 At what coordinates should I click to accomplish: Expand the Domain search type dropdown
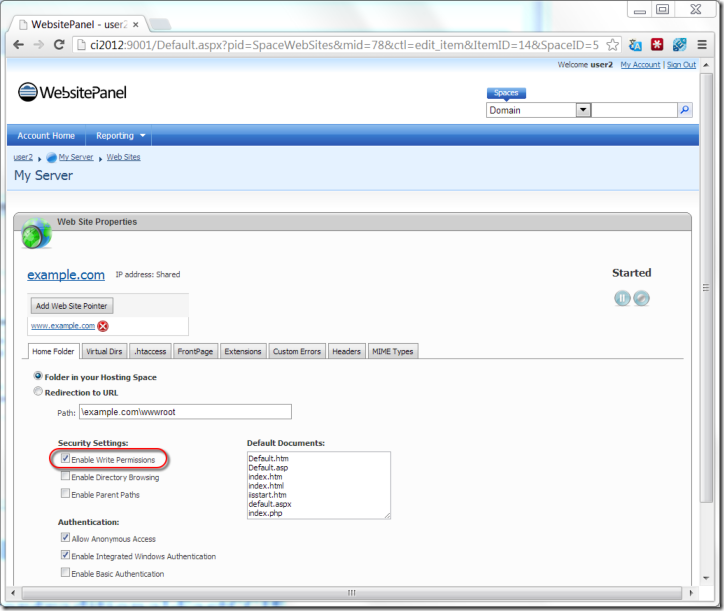click(583, 110)
